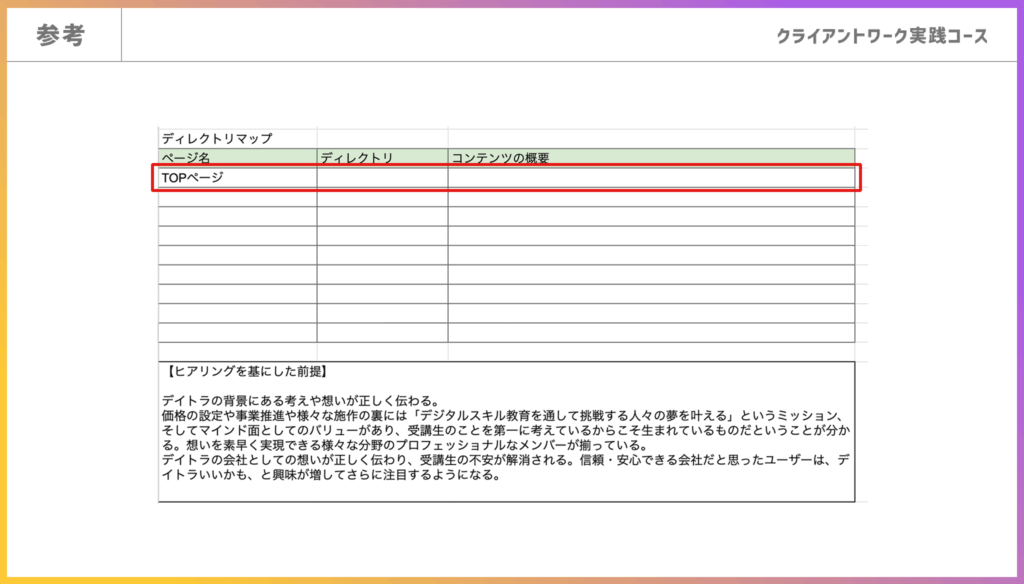Select first empty コンテンツの概要 cell under the TOPページ row
1024x584 pixels.
pos(651,197)
